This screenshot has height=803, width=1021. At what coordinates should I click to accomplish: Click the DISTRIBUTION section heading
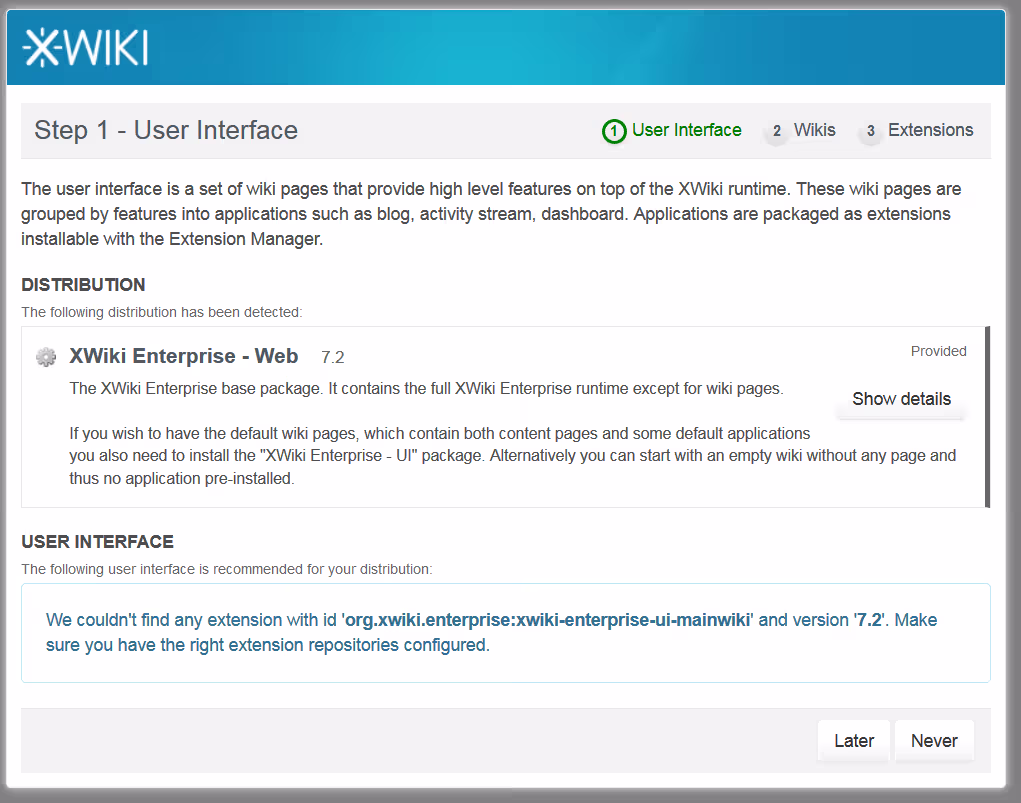coord(83,285)
